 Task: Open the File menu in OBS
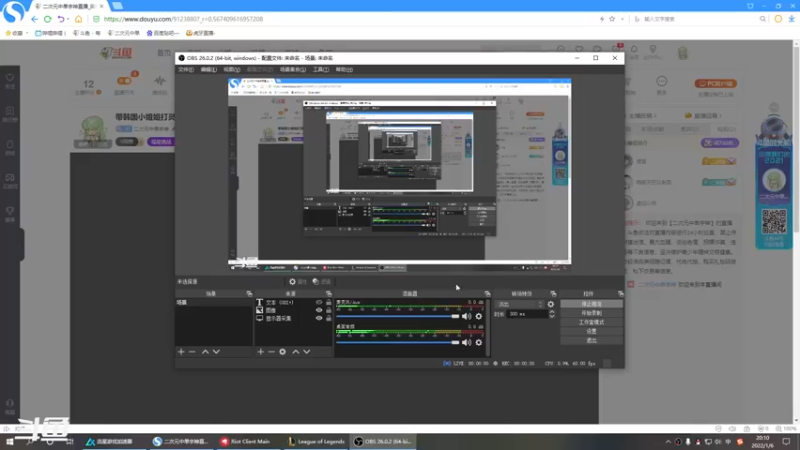(x=186, y=69)
